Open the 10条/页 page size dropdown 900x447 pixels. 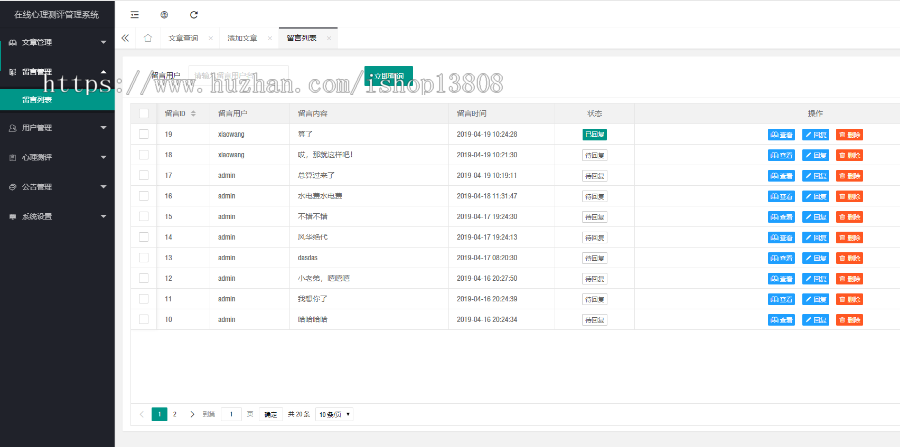pyautogui.click(x=335, y=414)
